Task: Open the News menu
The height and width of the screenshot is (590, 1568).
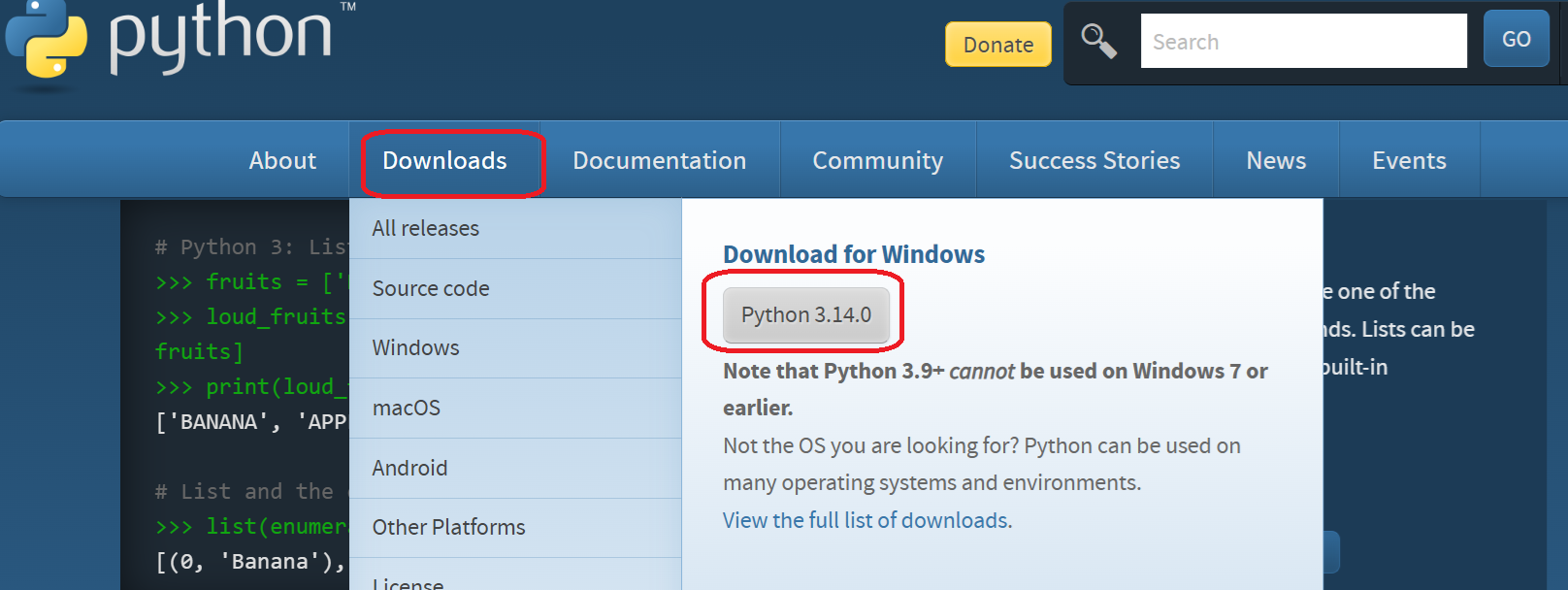Action: pos(1275,160)
